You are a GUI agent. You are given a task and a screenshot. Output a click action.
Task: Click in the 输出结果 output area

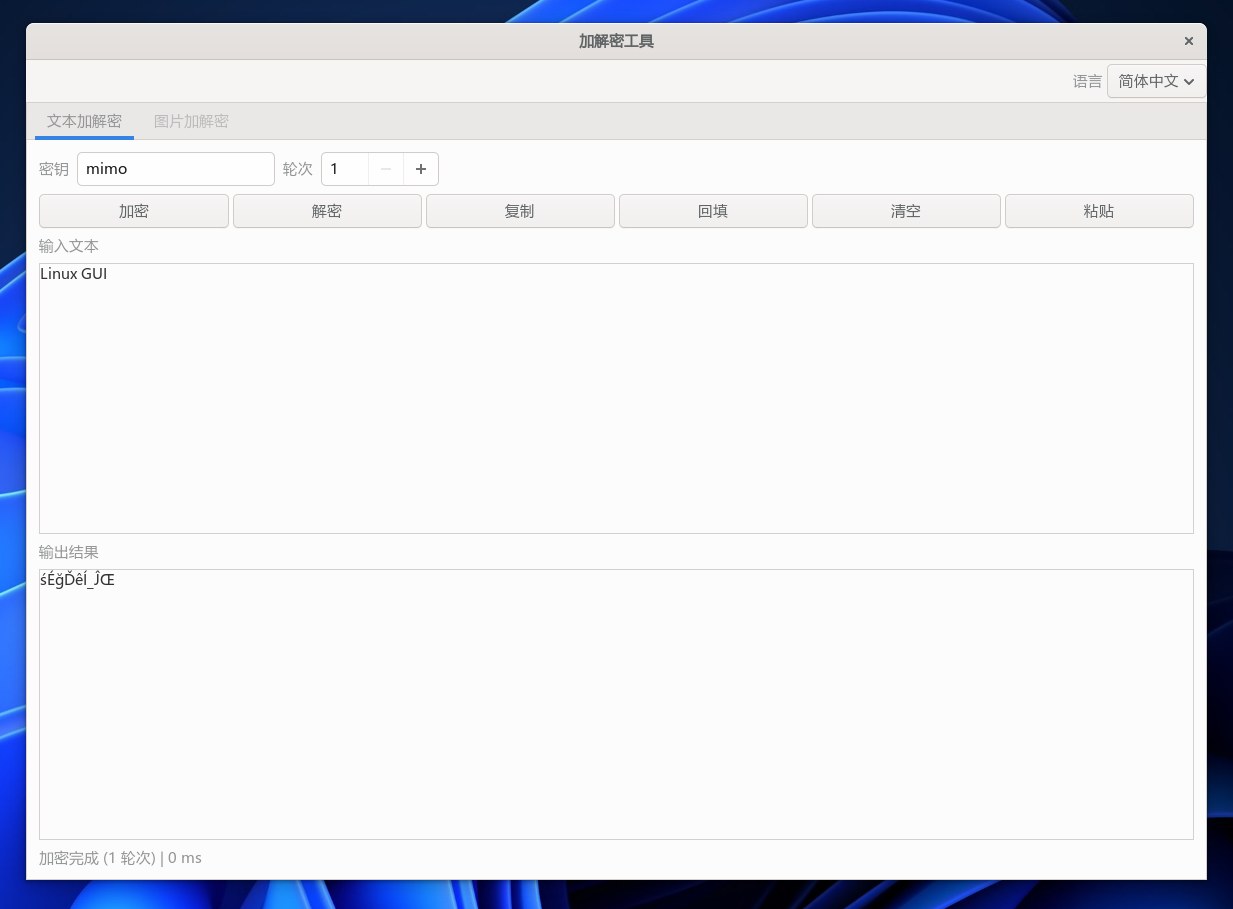click(616, 704)
